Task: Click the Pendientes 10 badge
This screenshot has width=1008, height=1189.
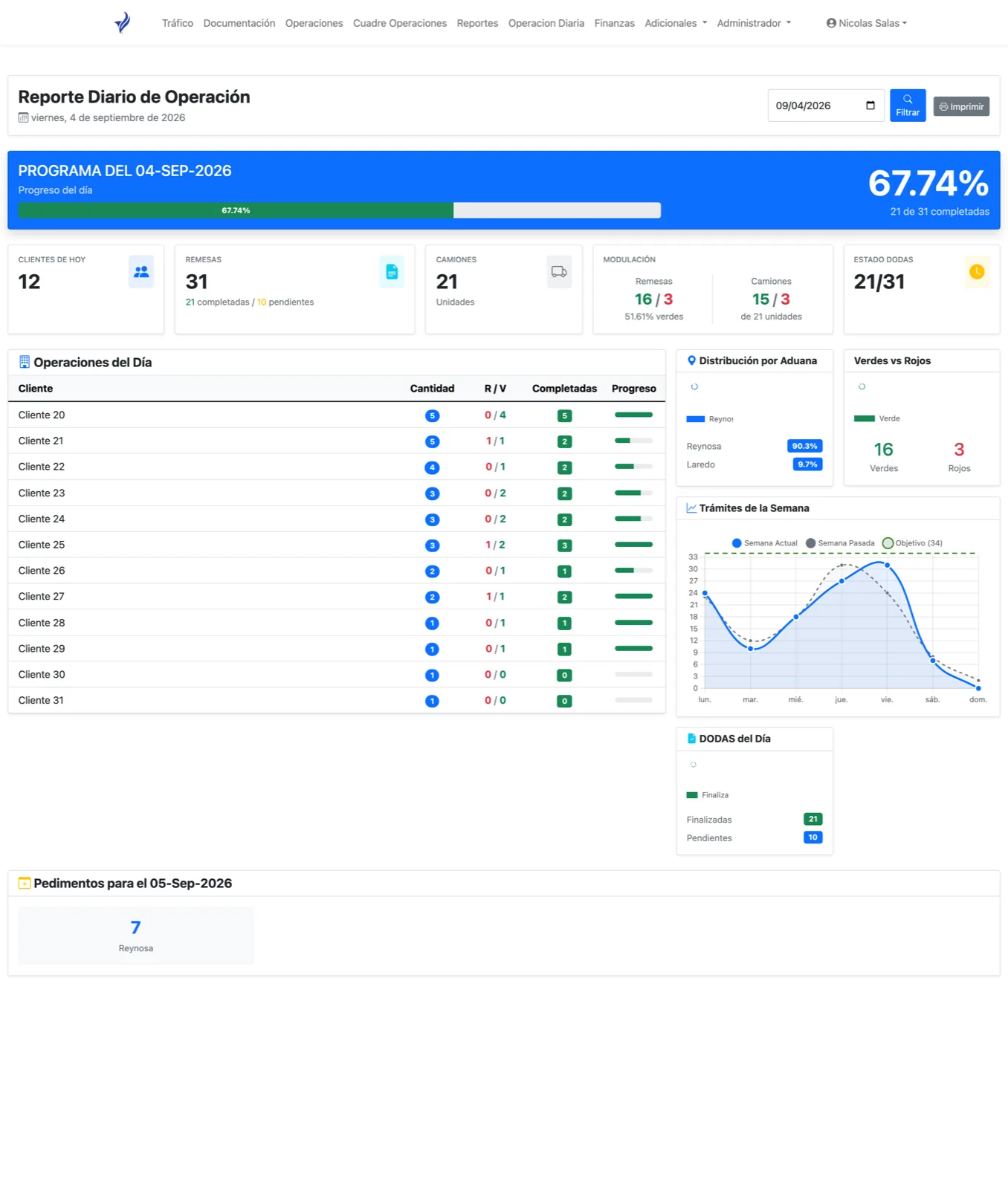Action: [x=812, y=838]
